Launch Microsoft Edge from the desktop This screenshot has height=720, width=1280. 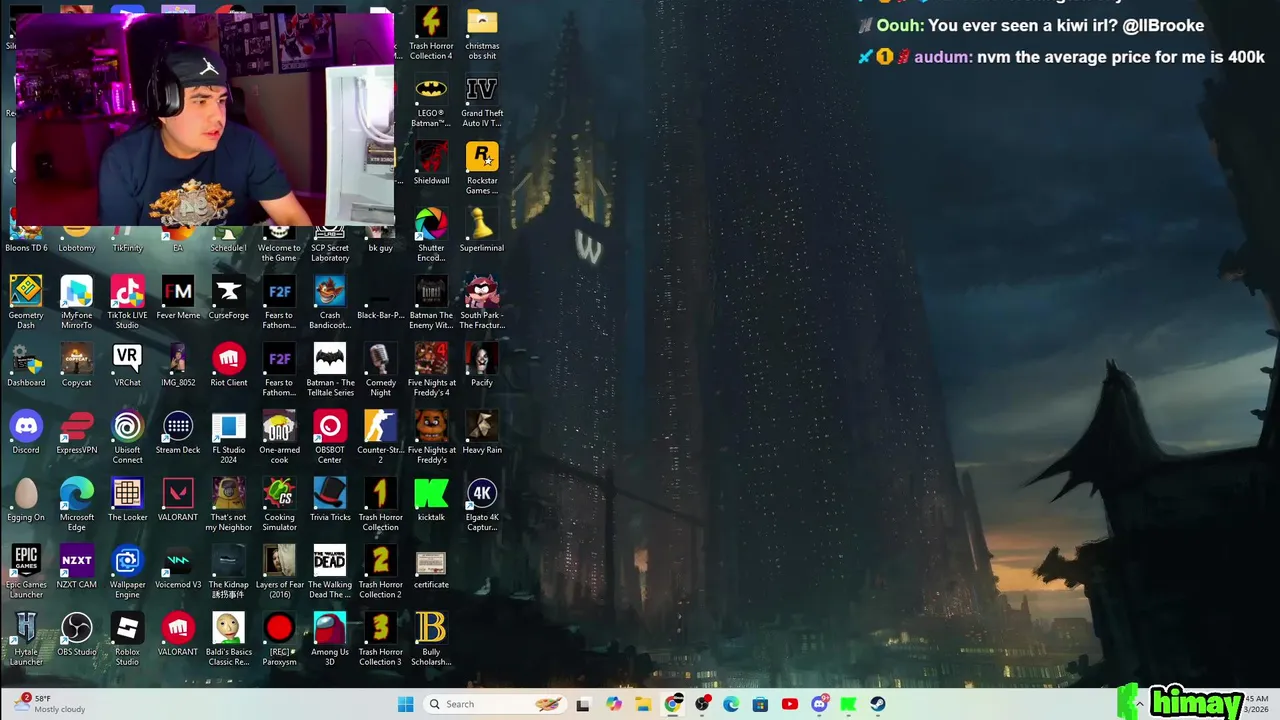[77, 503]
